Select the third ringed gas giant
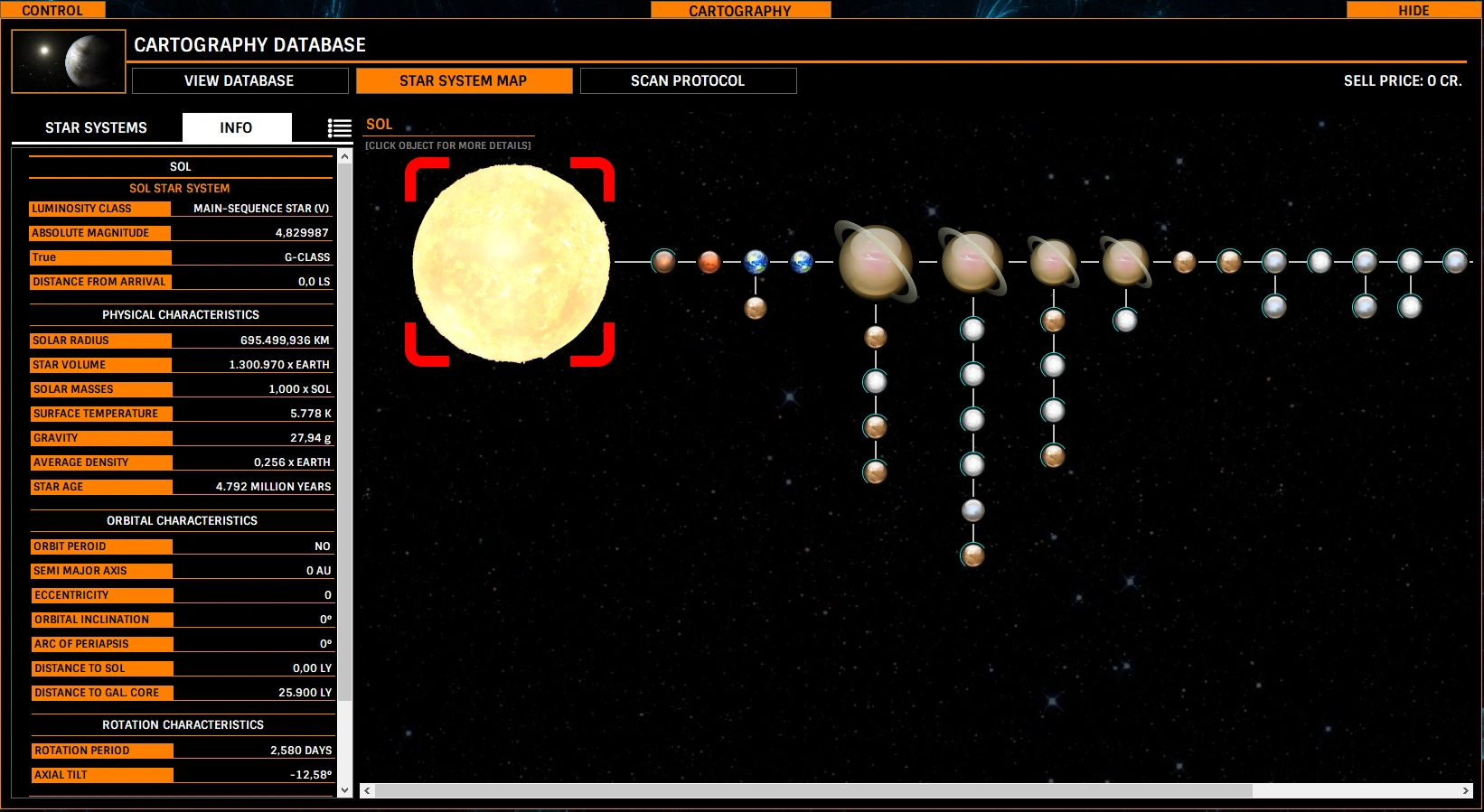Image resolution: width=1484 pixels, height=812 pixels. [1053, 262]
